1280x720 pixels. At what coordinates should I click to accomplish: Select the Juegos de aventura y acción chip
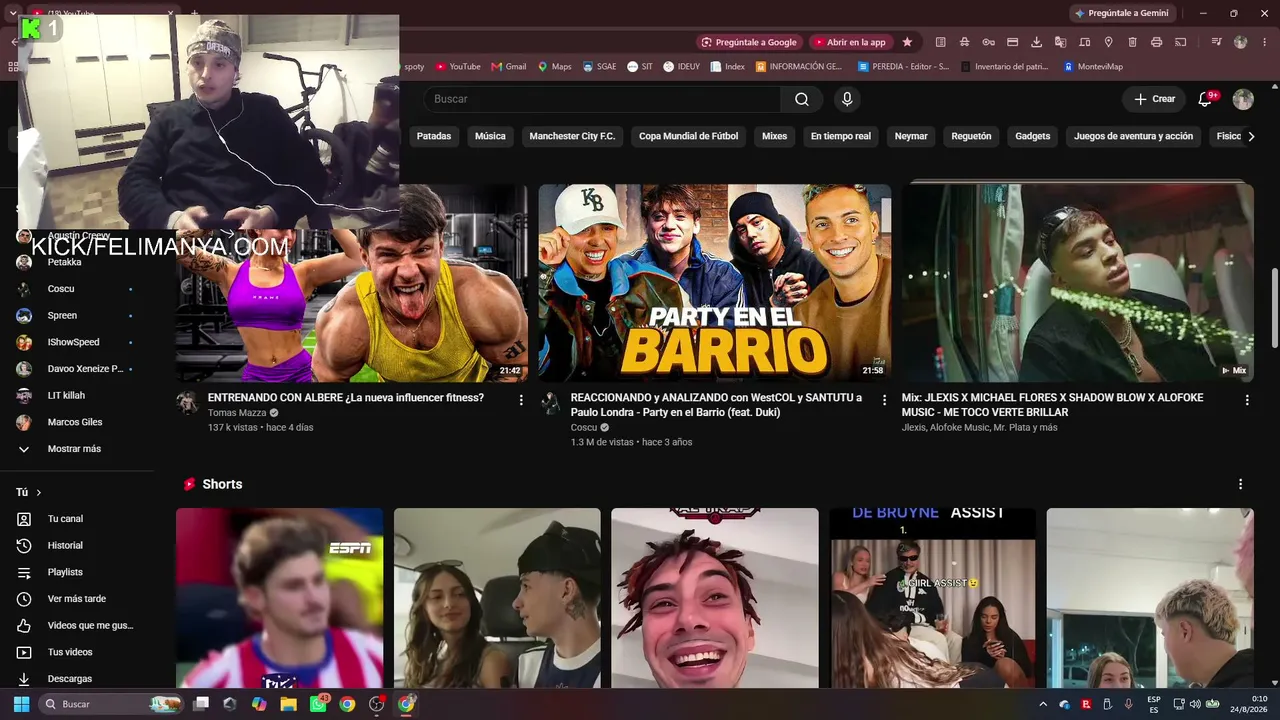pos(1134,136)
